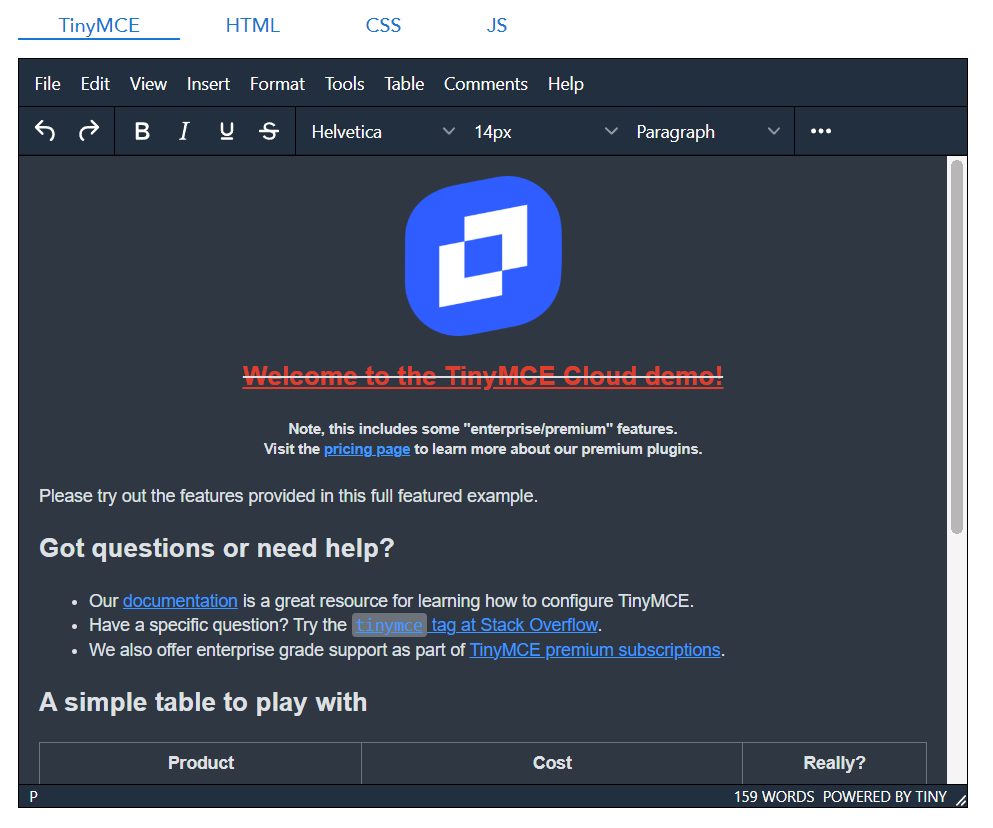Screen dimensions: 993x828
Task: Open the Insert menu
Action: point(208,84)
